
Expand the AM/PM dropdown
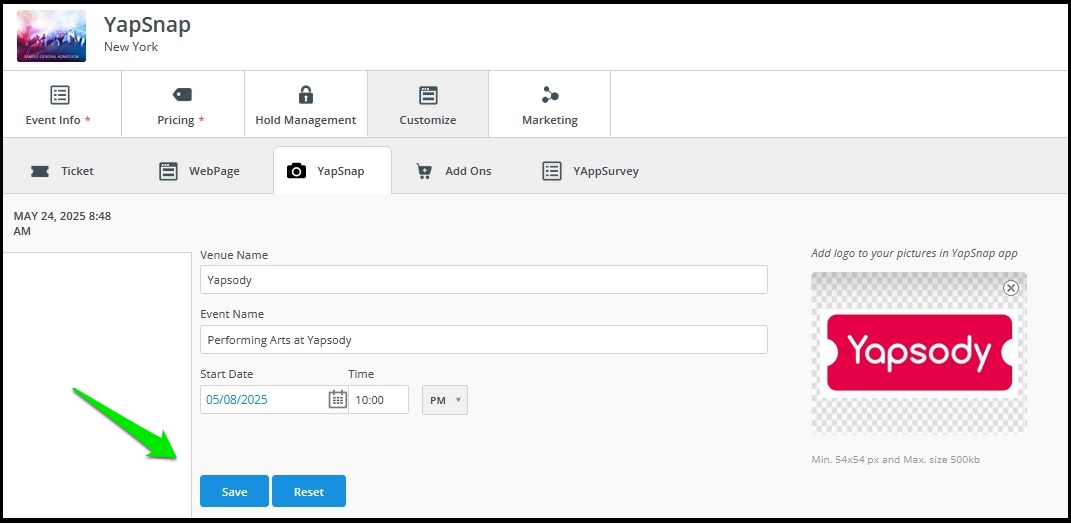(x=445, y=400)
